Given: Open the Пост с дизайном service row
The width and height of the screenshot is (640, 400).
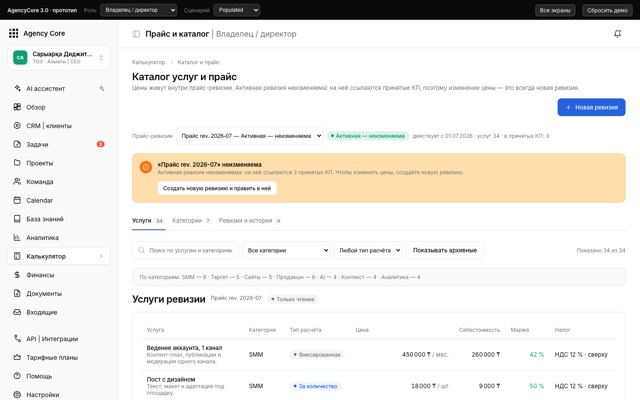Looking at the screenshot, I should [379, 386].
